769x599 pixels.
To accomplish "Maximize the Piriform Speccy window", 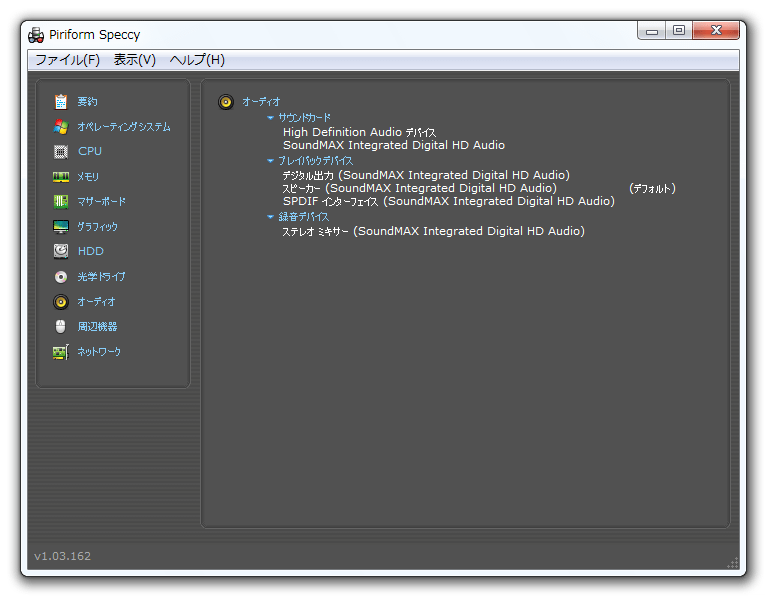I will click(679, 31).
